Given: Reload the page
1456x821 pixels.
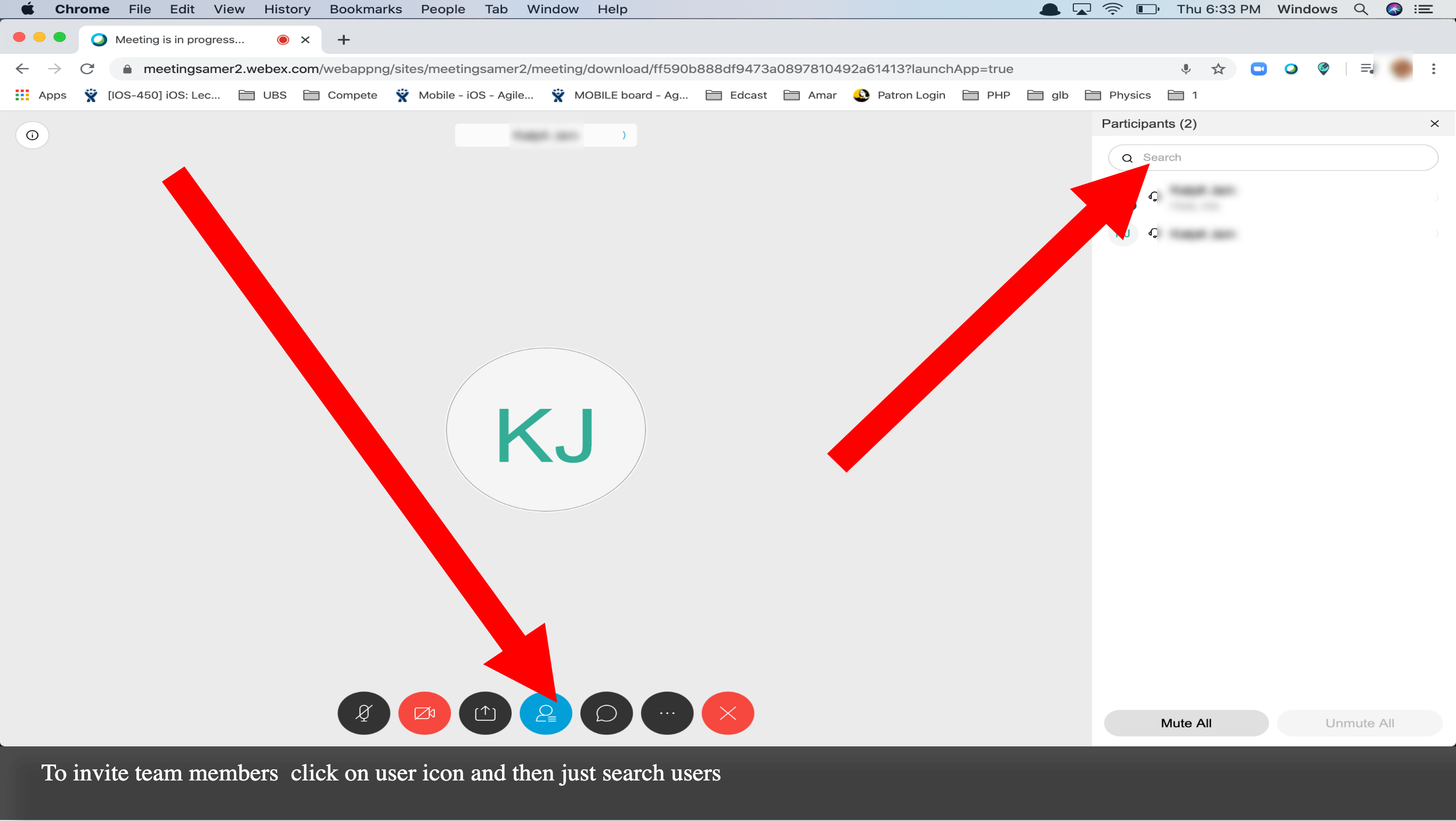Looking at the screenshot, I should pos(87,69).
